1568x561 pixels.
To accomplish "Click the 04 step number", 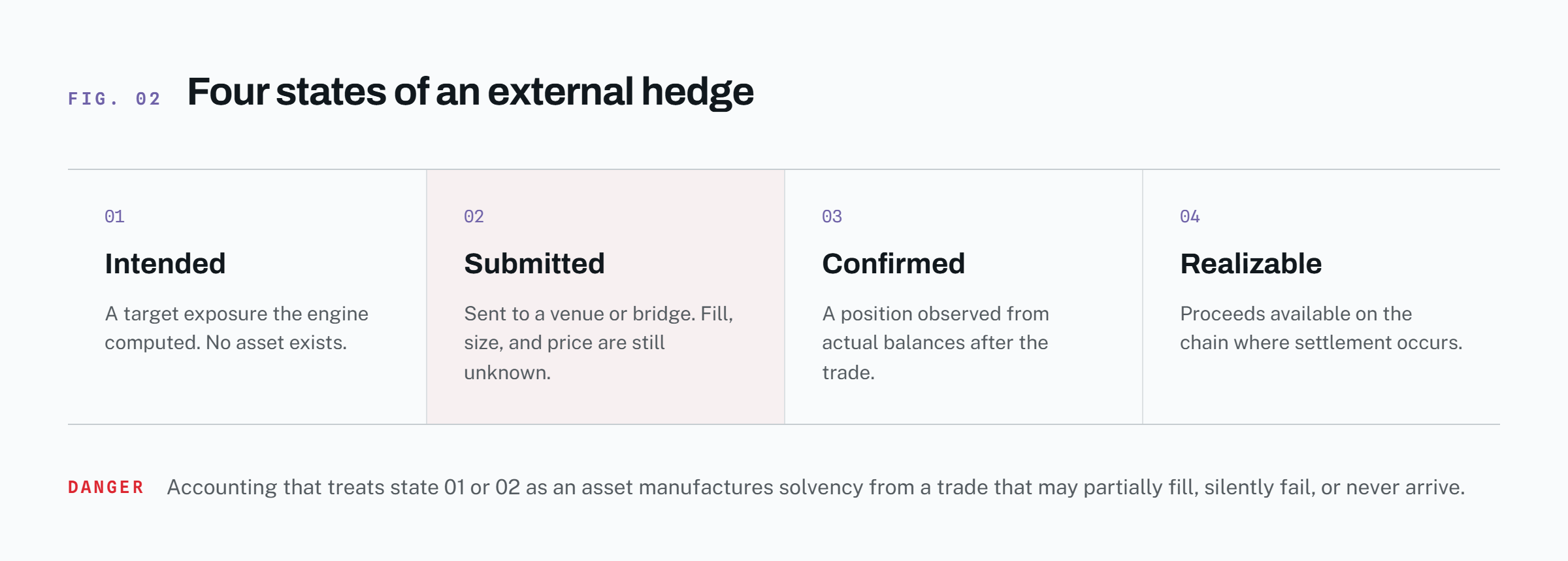I will 1190,216.
